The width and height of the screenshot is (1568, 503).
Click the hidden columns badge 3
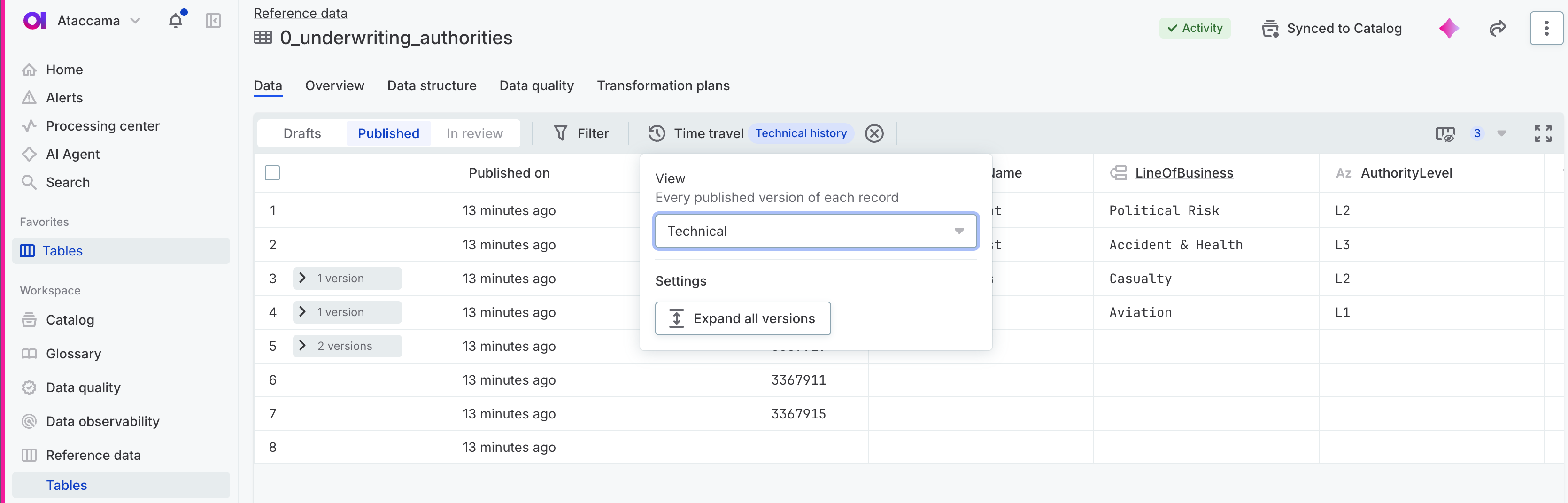(x=1477, y=133)
